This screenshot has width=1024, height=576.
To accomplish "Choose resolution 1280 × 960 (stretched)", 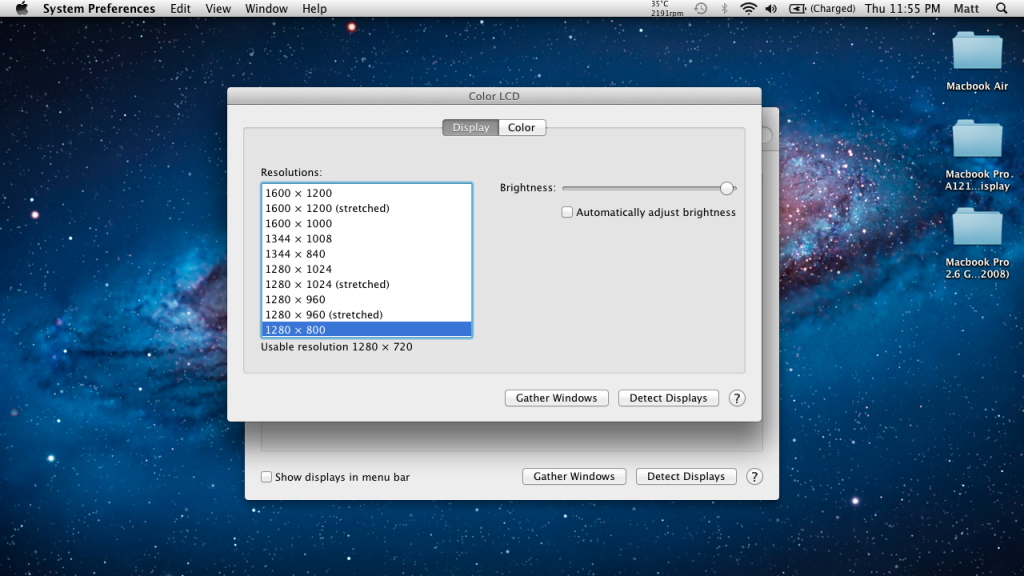I will [x=366, y=314].
